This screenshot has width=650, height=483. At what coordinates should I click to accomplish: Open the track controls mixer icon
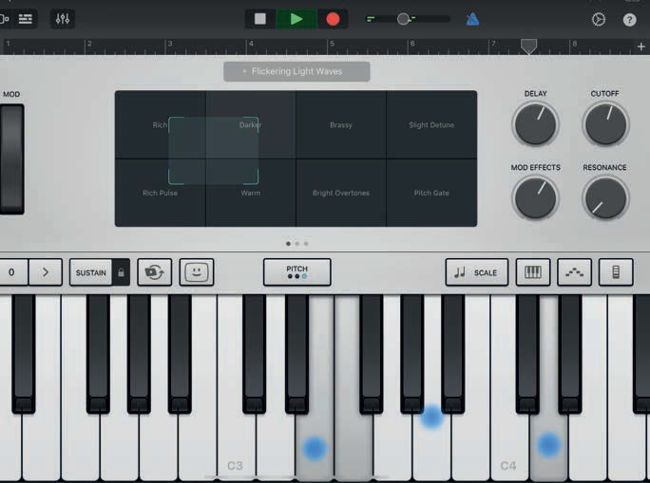click(63, 19)
